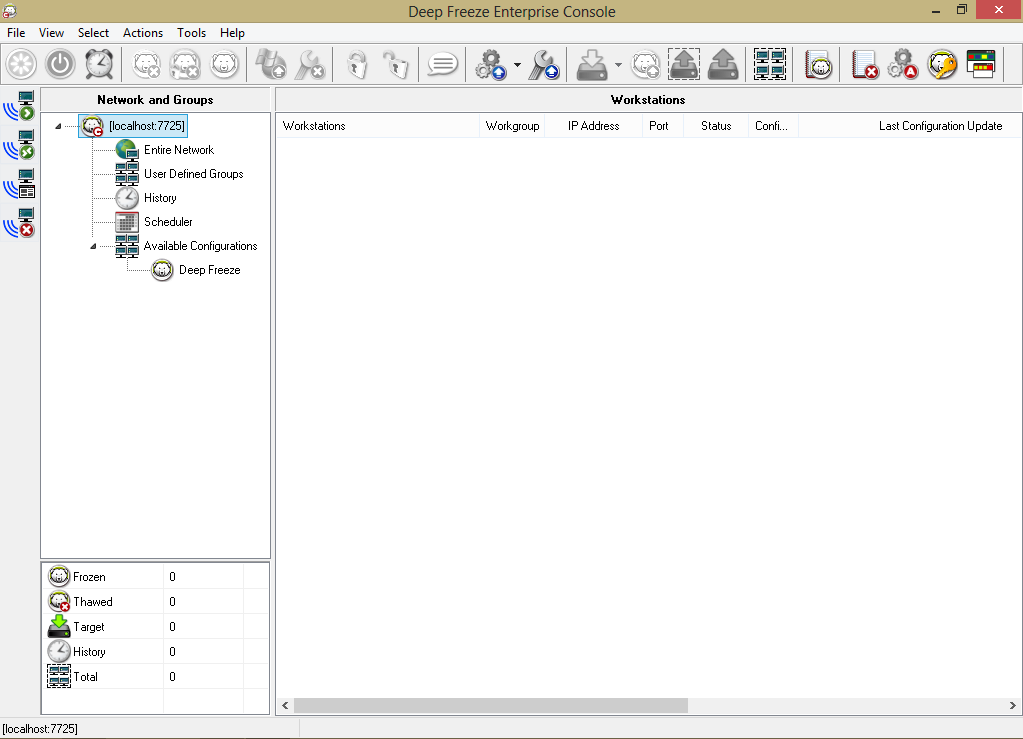Open dropdown arrow beside the gears icon
Image resolution: width=1023 pixels, height=739 pixels.
coord(517,66)
